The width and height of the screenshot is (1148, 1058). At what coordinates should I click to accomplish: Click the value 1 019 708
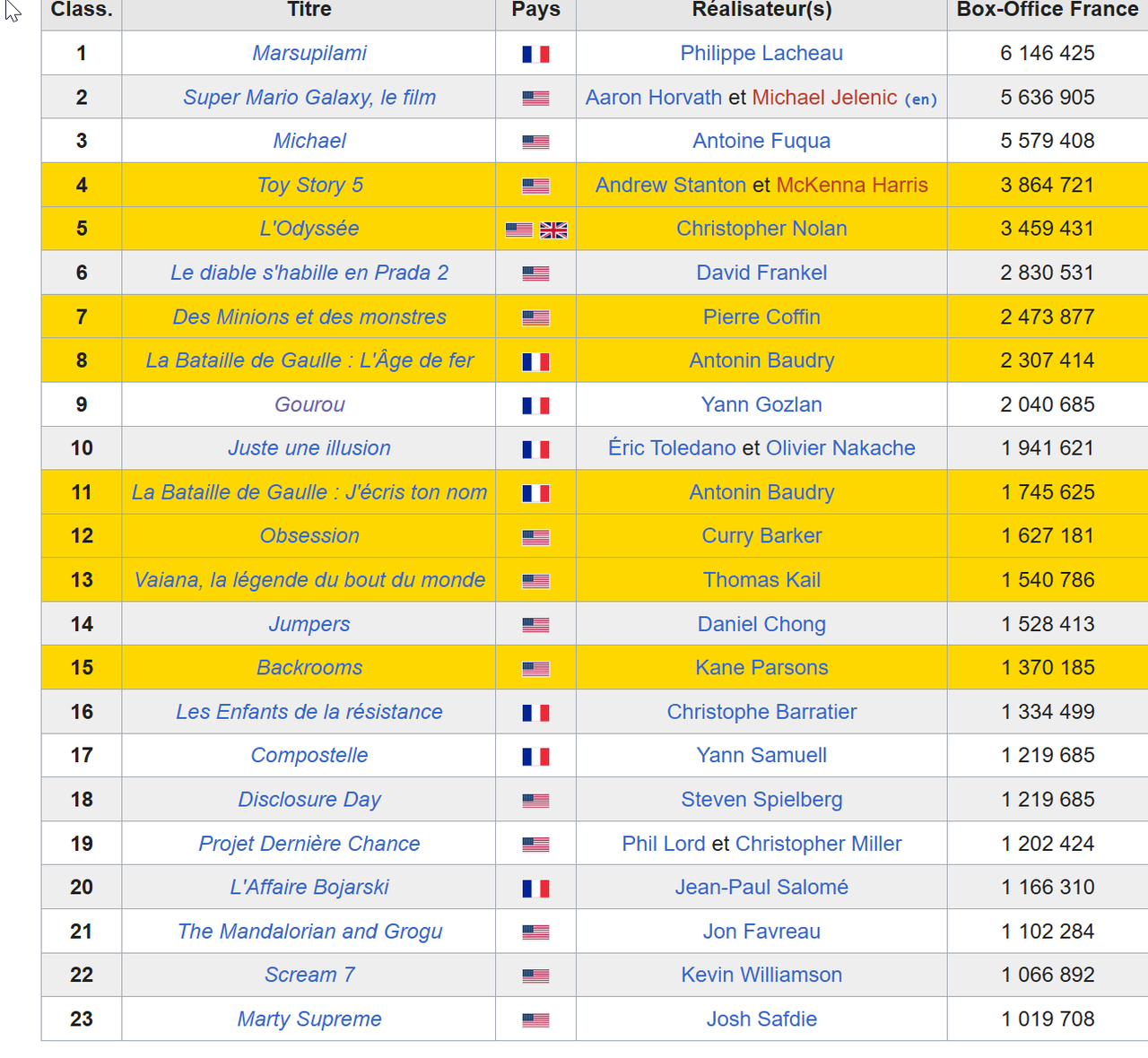pos(1048,1019)
